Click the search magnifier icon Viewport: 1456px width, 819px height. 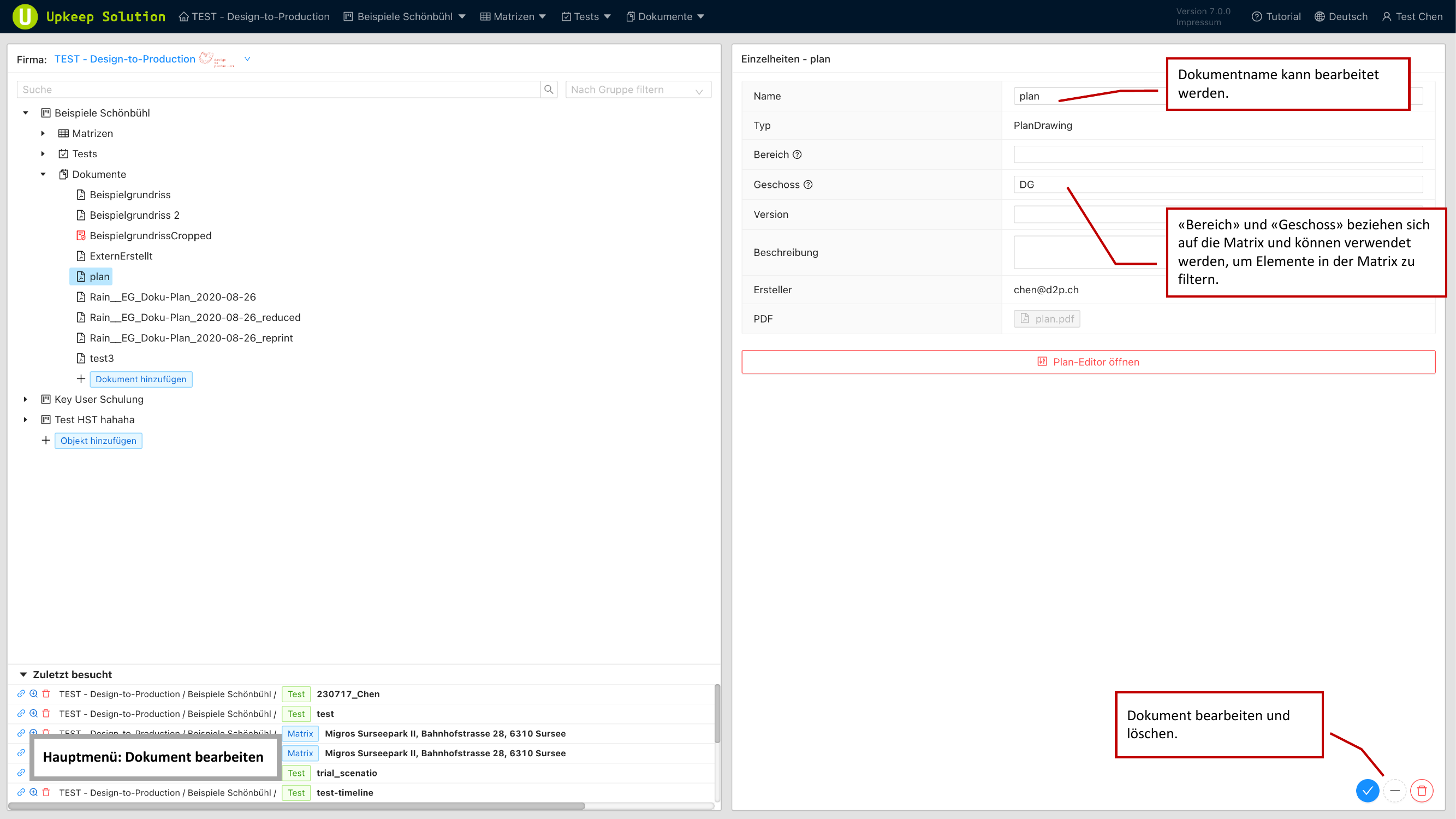tap(548, 90)
